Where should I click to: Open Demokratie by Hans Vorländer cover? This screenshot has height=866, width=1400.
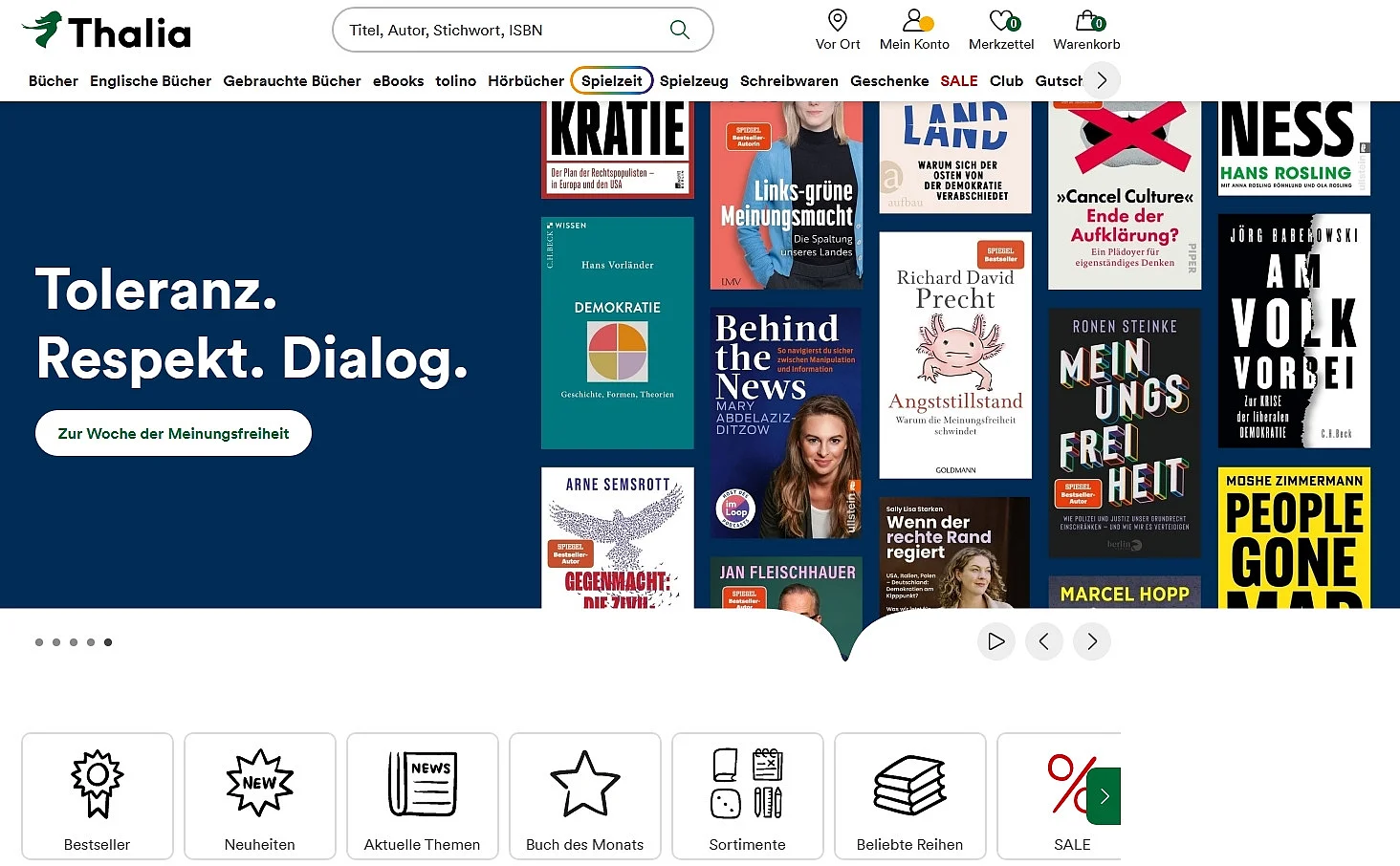[617, 333]
